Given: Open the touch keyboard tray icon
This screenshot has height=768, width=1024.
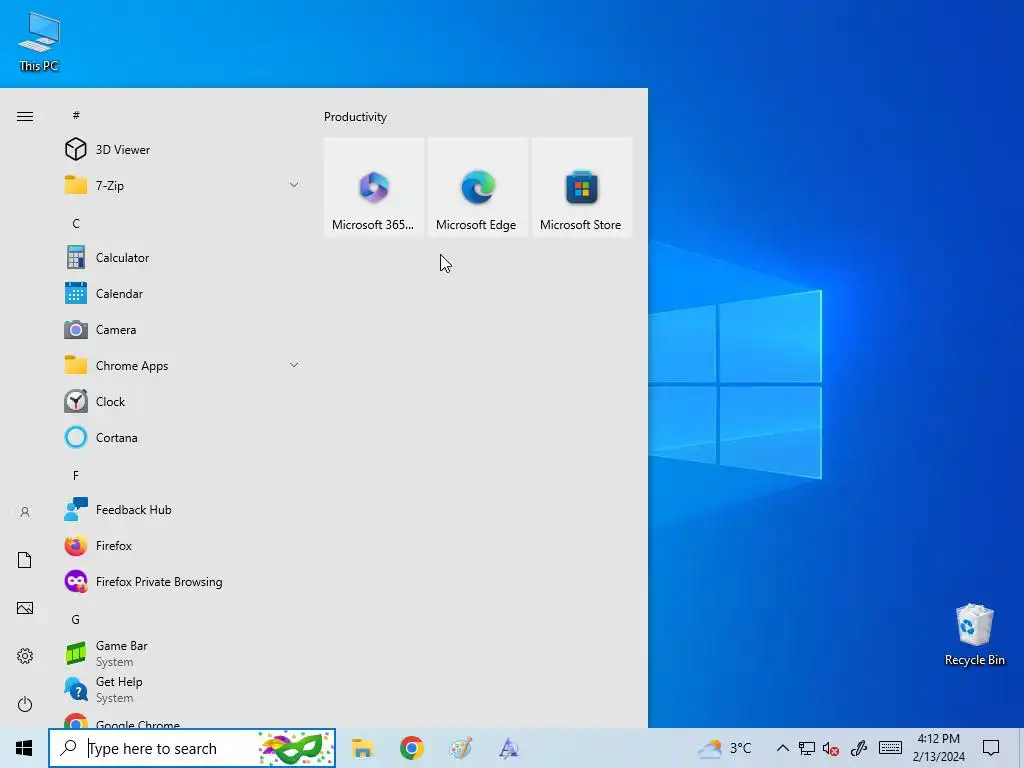Looking at the screenshot, I should pos(890,748).
